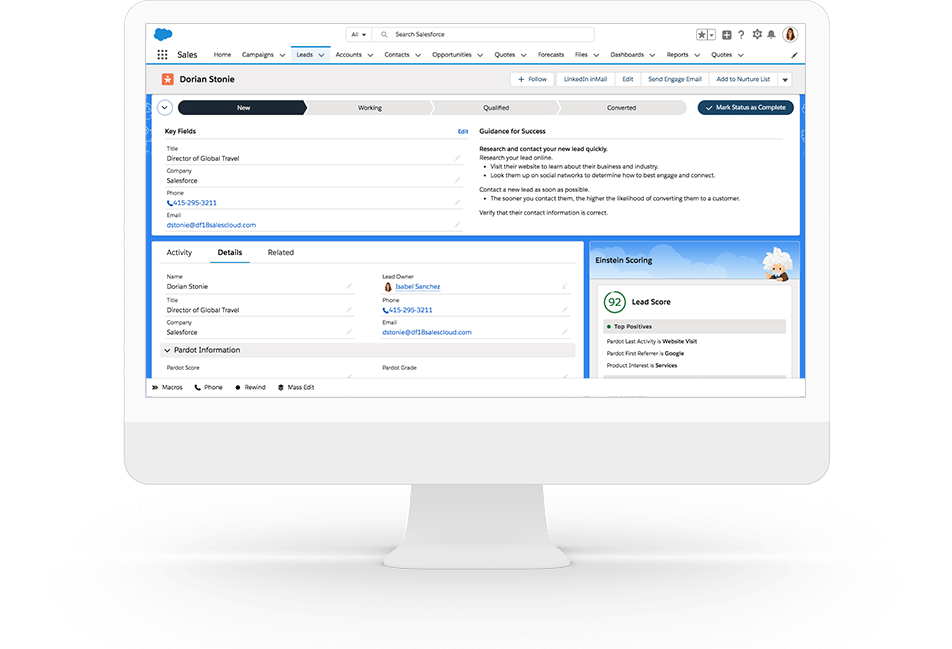Open the App Launcher grid icon
Screen dimensions: 952x649
click(x=162, y=55)
